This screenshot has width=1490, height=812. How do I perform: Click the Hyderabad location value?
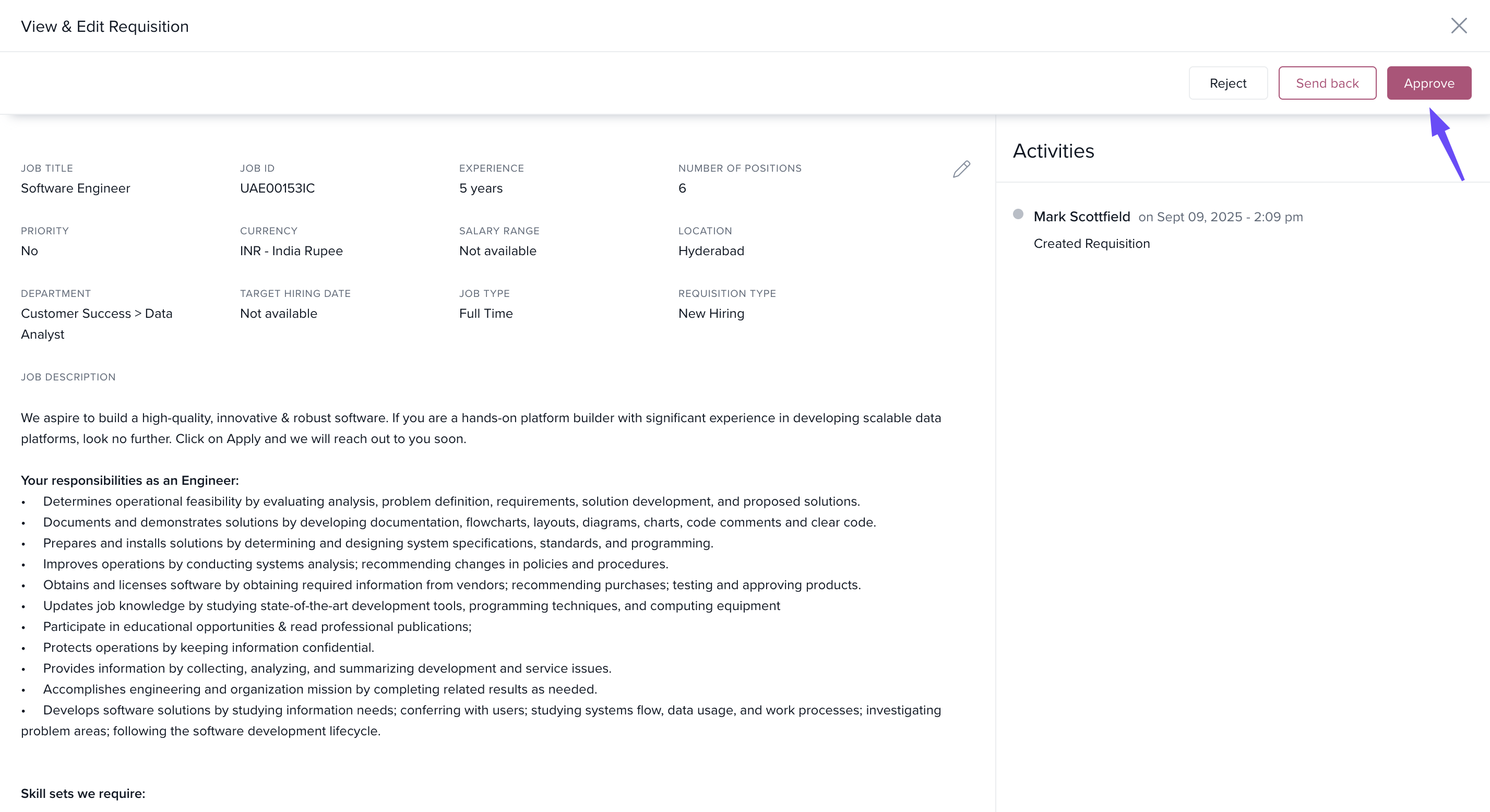tap(711, 251)
